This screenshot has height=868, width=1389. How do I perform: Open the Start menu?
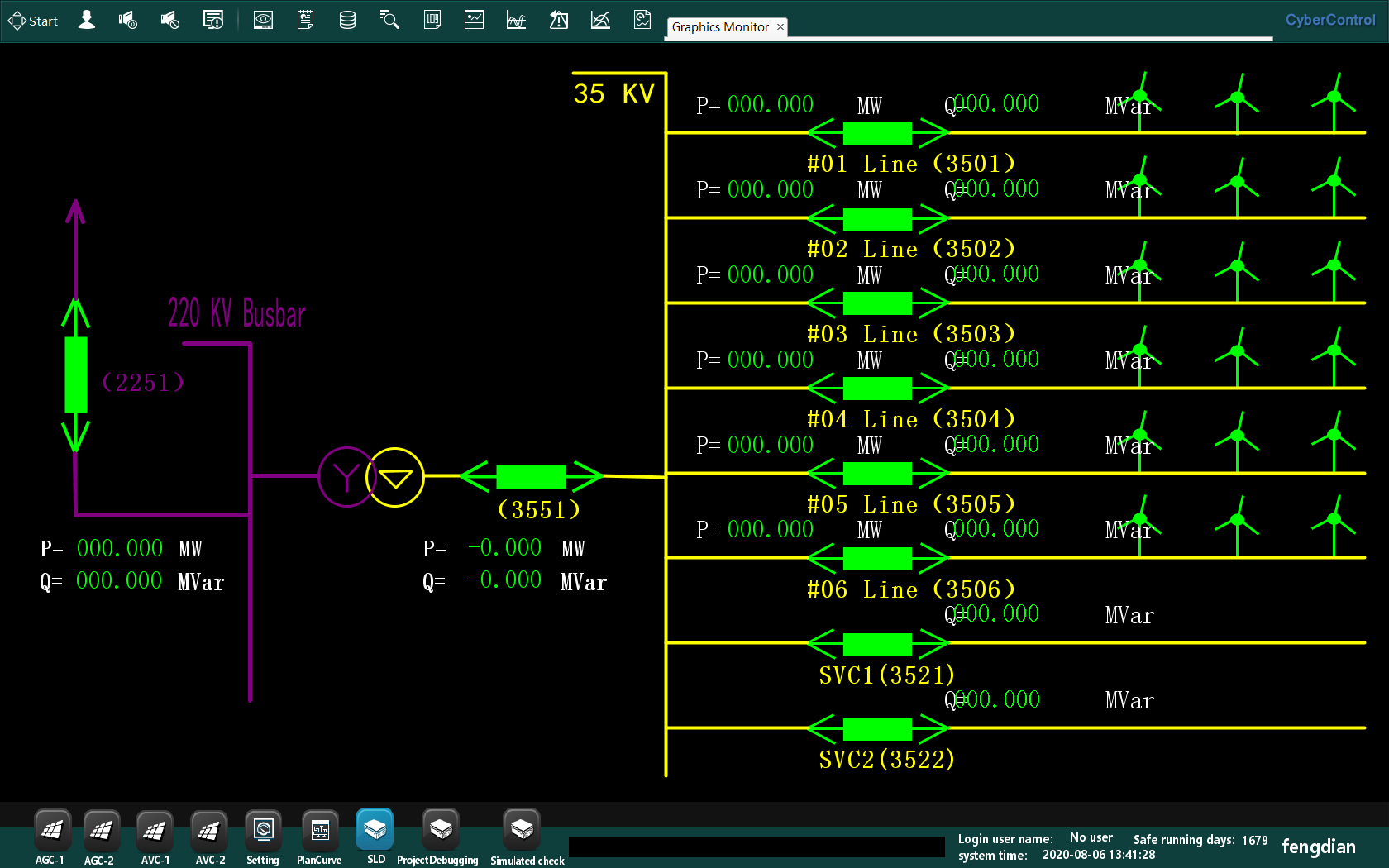pos(33,21)
